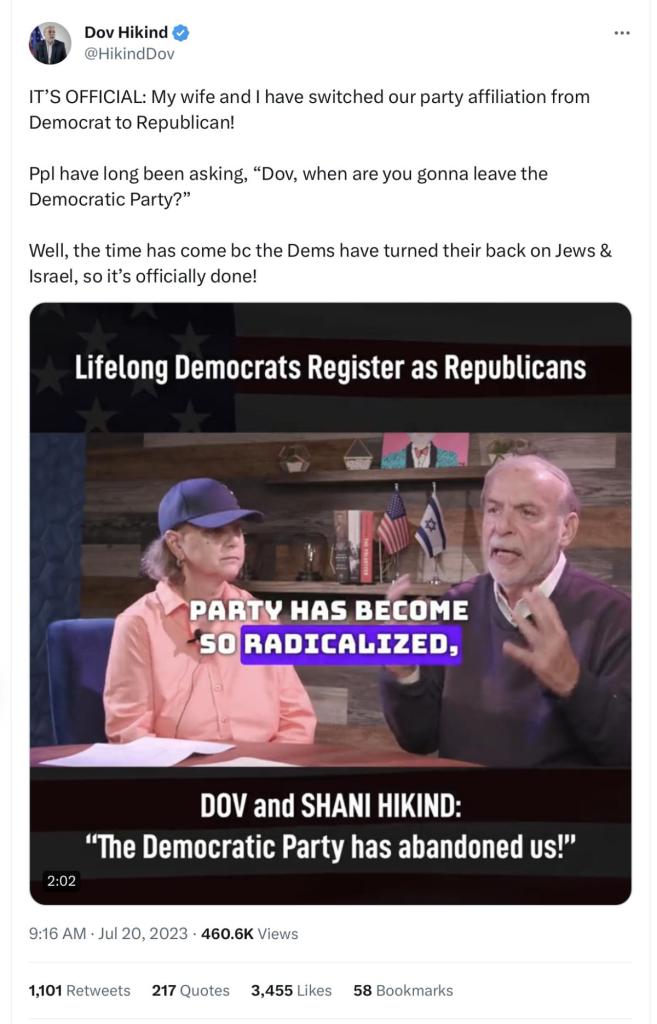Click the American flag in the video
The height and width of the screenshot is (1024, 657).
click(x=394, y=526)
